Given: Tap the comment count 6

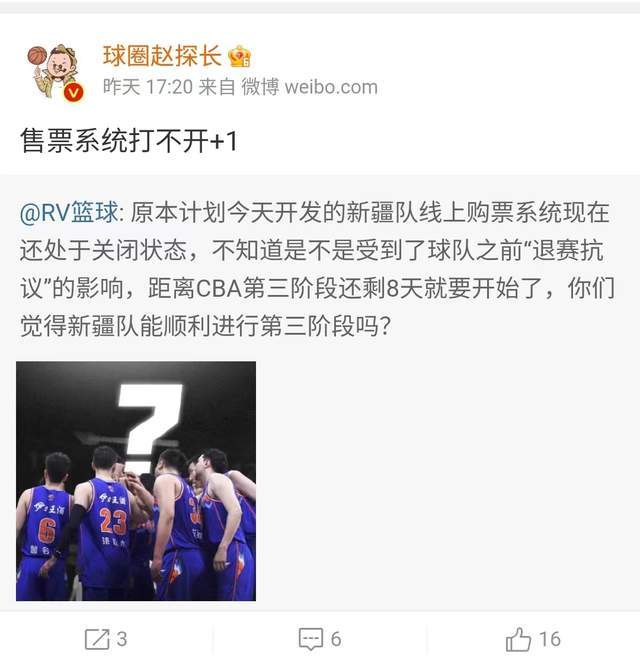Looking at the screenshot, I should coord(336,639).
